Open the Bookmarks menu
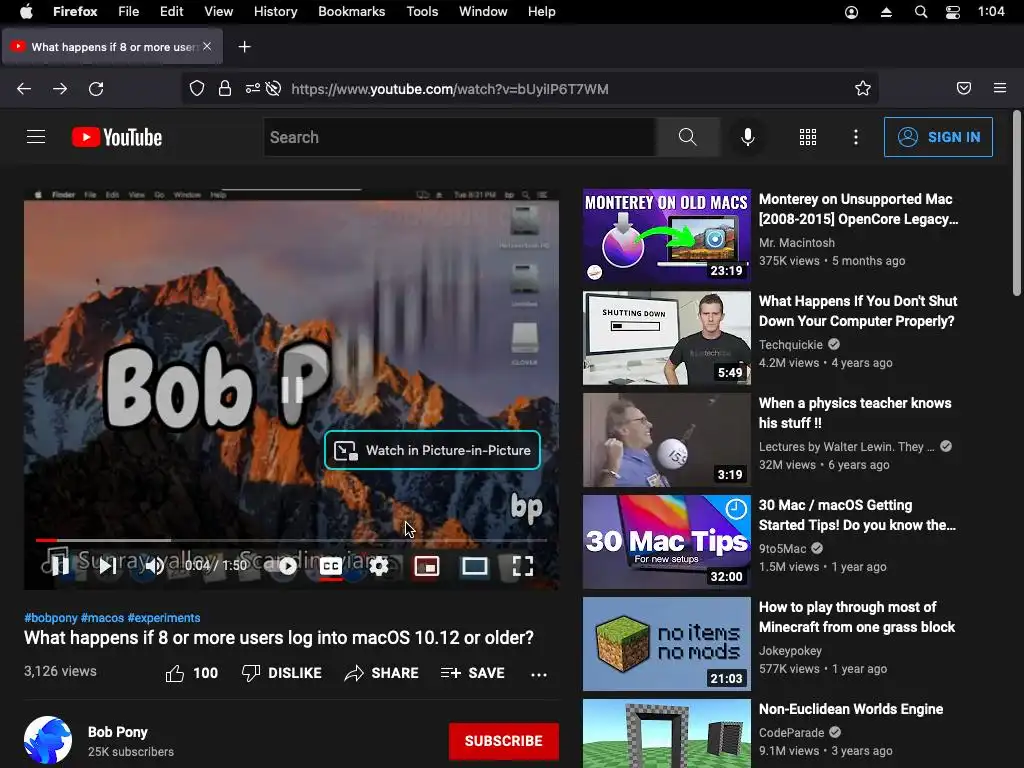Screen dimensions: 1024x768 point(351,12)
